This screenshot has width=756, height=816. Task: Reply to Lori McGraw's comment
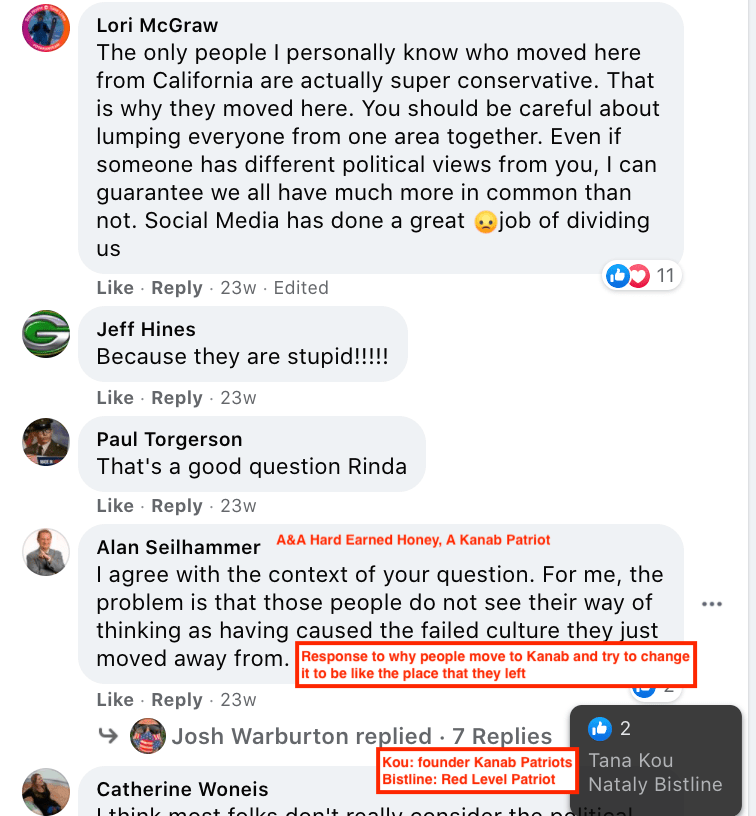pyautogui.click(x=176, y=288)
